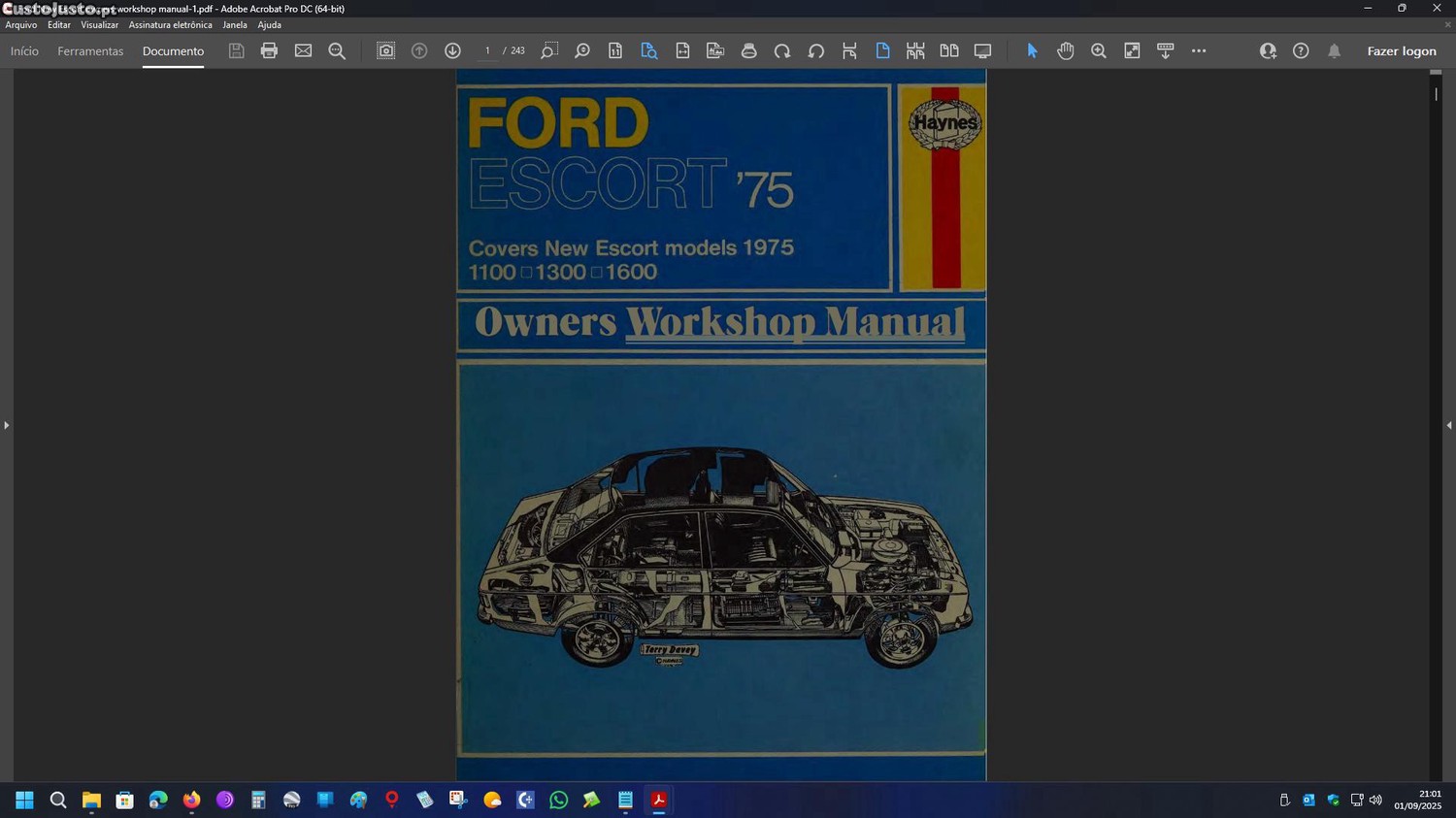The height and width of the screenshot is (818, 1456).
Task: Click the vertical scrollbar thumb
Action: (1436, 94)
